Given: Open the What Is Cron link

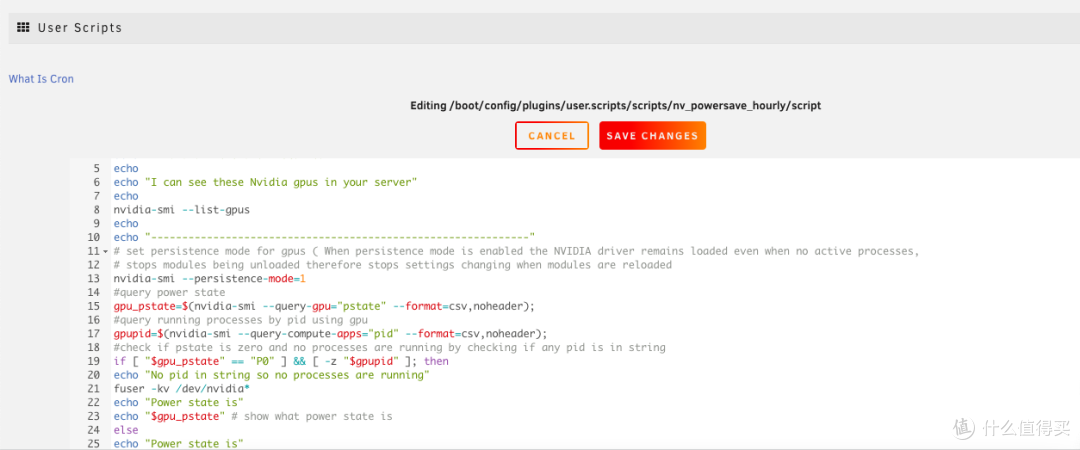Looking at the screenshot, I should point(41,79).
